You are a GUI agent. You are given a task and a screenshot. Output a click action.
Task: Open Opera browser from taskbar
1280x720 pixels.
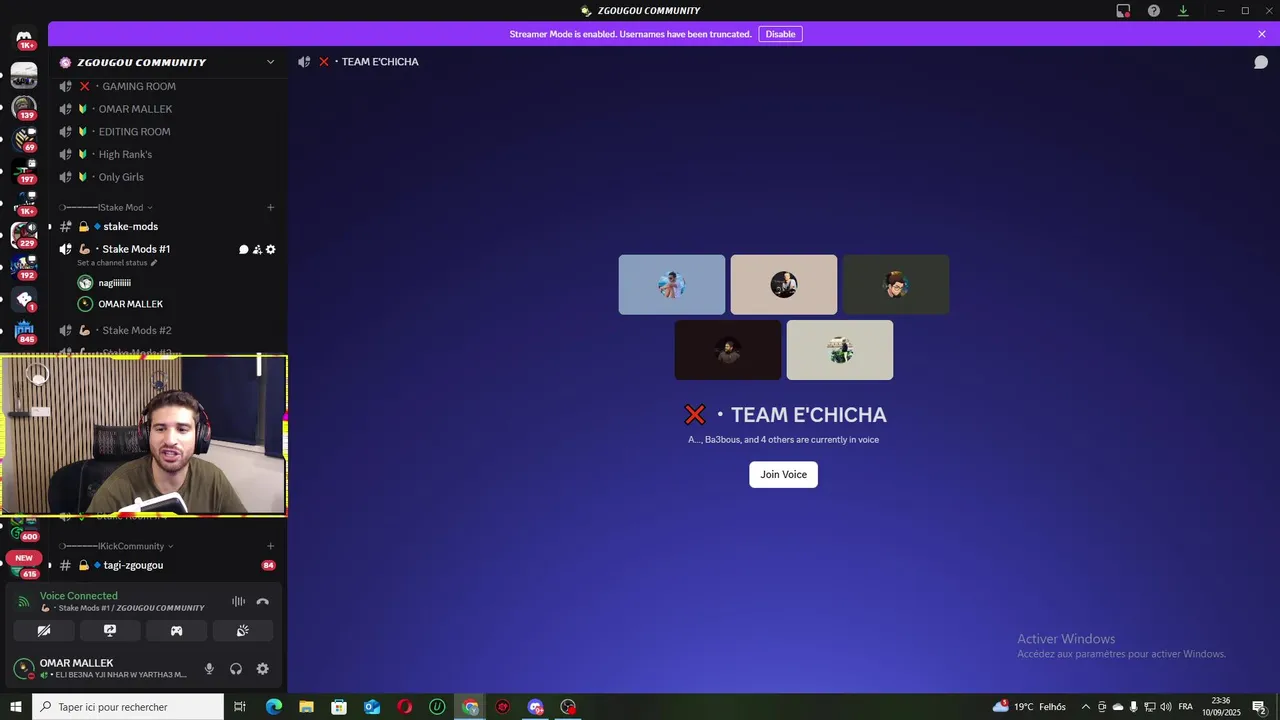[405, 707]
